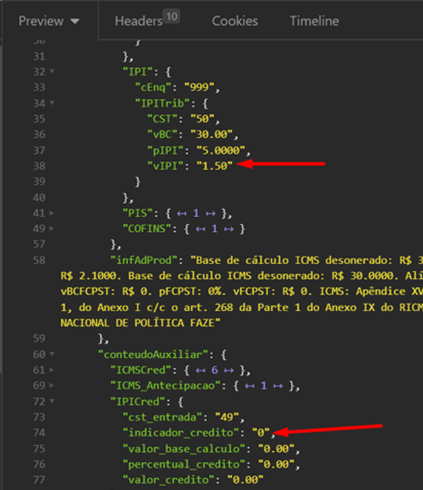Click the ICMSCred folded count 6

click(x=214, y=370)
